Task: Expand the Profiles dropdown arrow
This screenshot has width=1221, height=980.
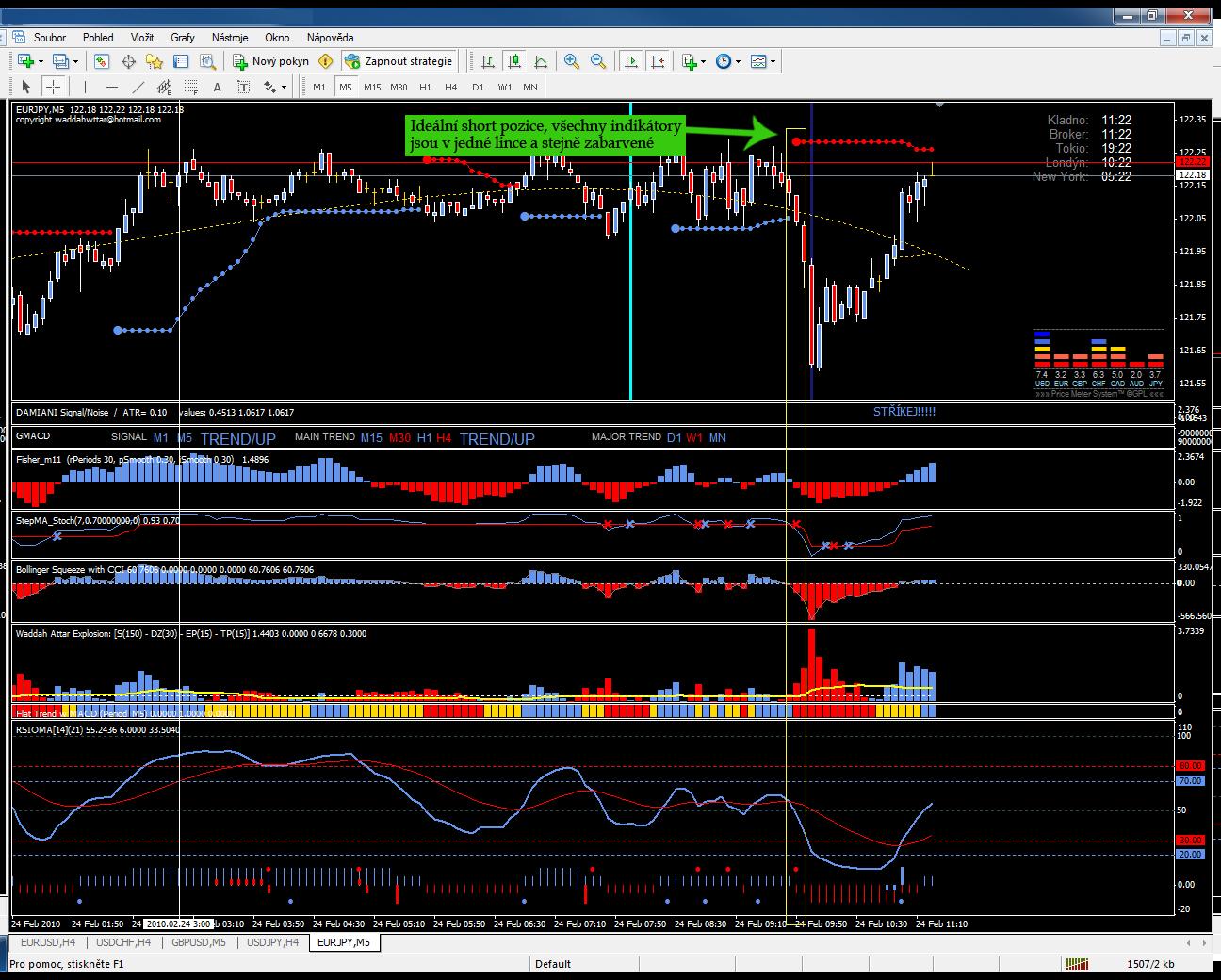Action: pyautogui.click(x=75, y=61)
